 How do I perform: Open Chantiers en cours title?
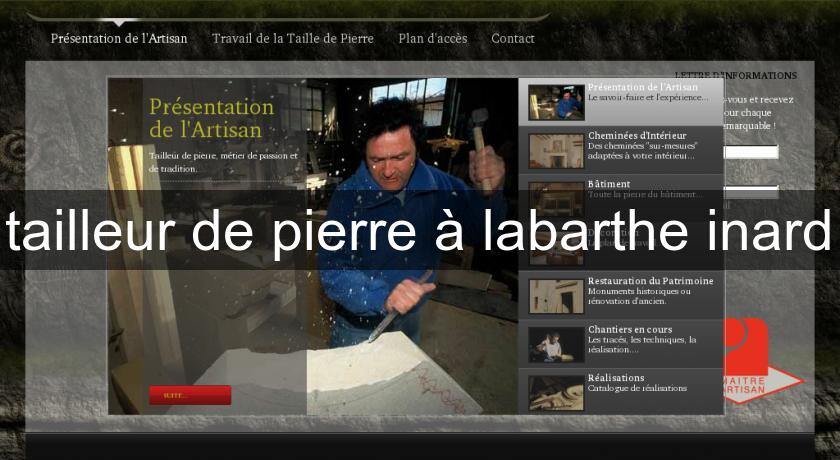tap(630, 329)
